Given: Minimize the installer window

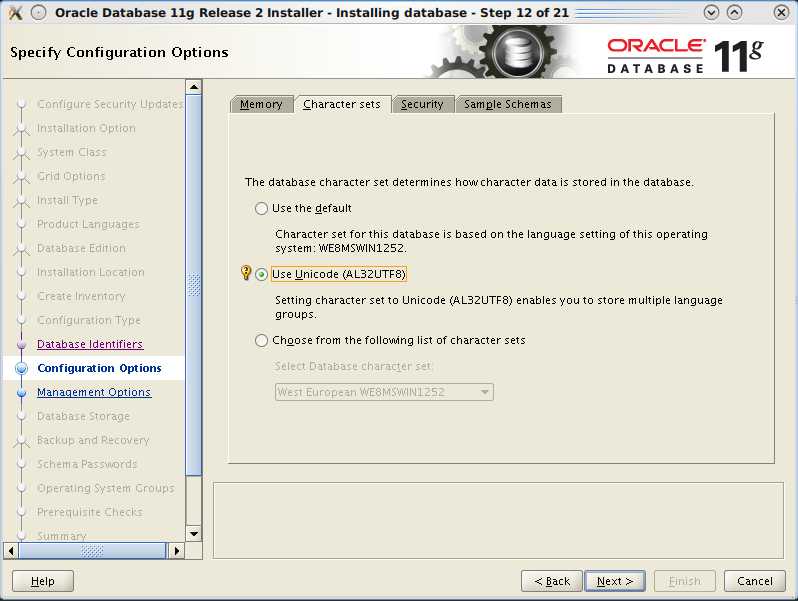Looking at the screenshot, I should (x=711, y=13).
